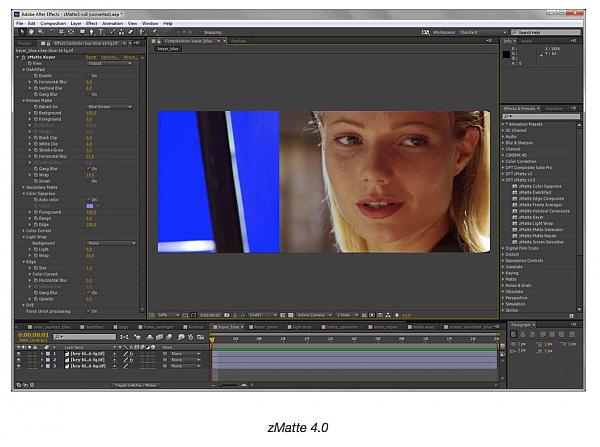Image resolution: width=600 pixels, height=447 pixels.
Task: Open the Extract On dropdown showing Blue Screen
Action: pyautogui.click(x=109, y=106)
